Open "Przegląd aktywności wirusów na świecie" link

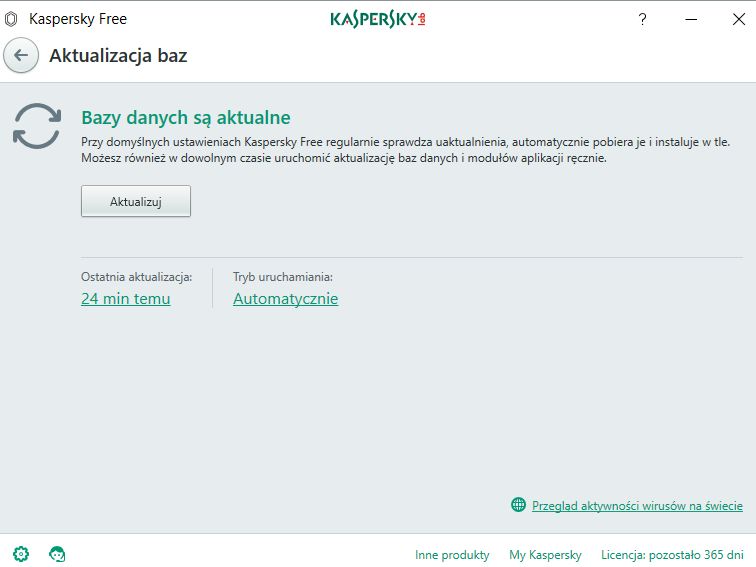tap(637, 506)
